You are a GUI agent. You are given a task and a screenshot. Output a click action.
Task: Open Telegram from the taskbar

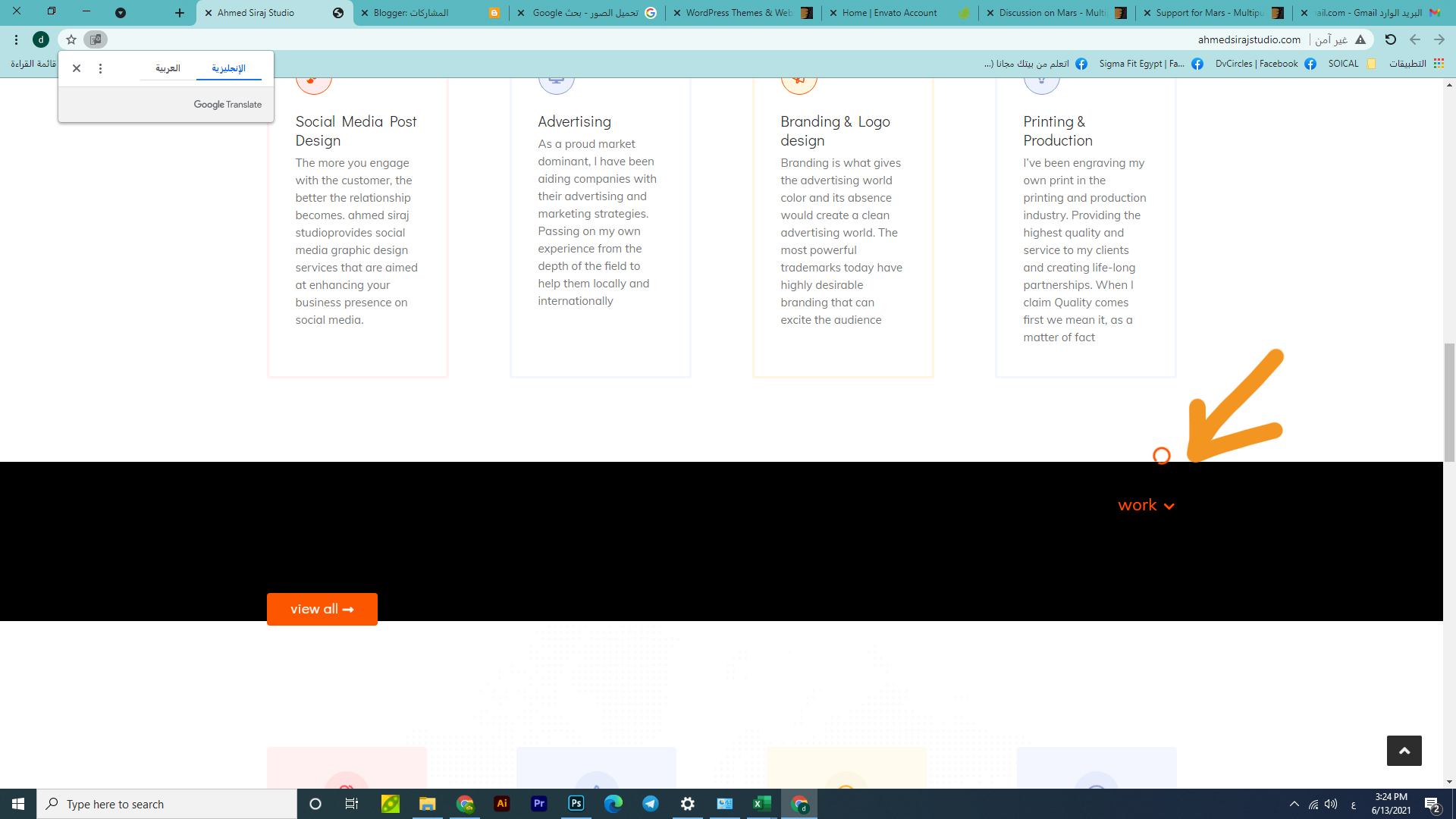pos(651,804)
